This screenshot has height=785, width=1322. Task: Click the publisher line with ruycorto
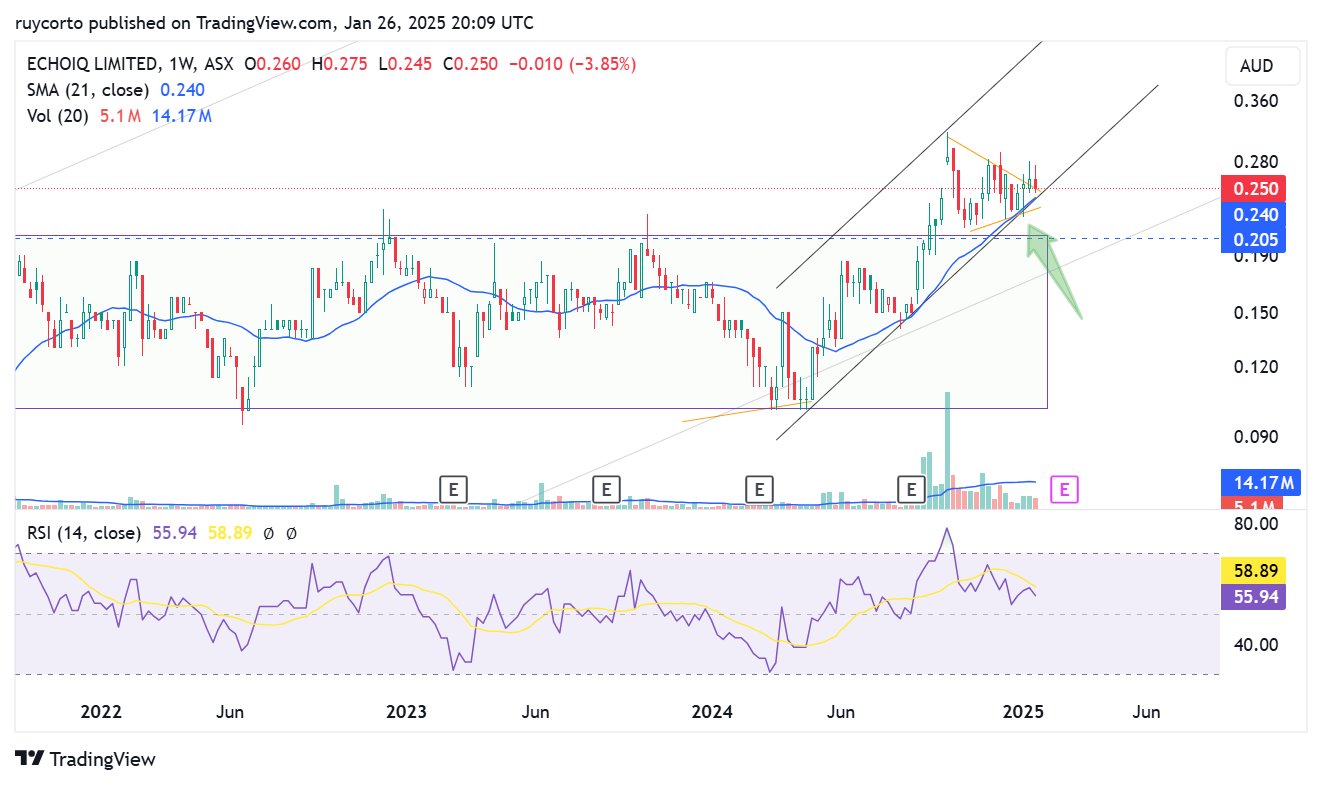coord(274,22)
